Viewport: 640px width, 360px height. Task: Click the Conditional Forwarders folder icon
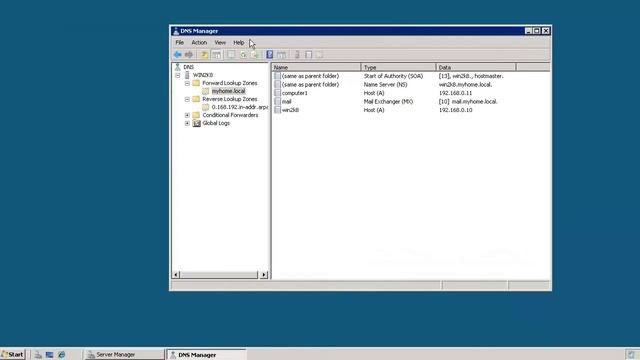[x=196, y=115]
